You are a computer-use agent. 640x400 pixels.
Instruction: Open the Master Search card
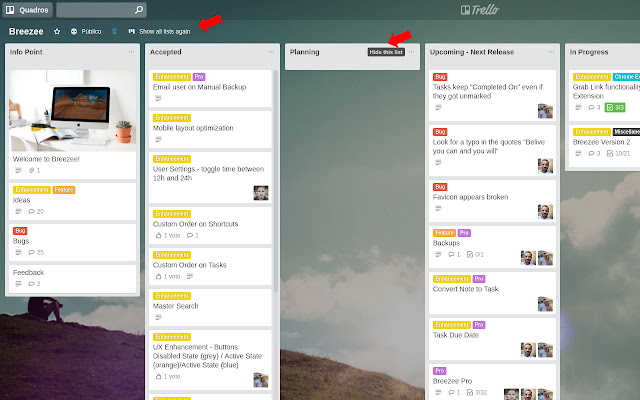coord(210,307)
